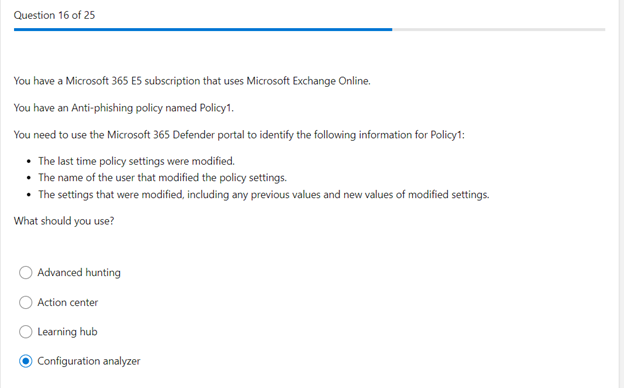Click the Advanced hunting answer label
Screen dimensions: 624x388
pyautogui.click(x=79, y=273)
